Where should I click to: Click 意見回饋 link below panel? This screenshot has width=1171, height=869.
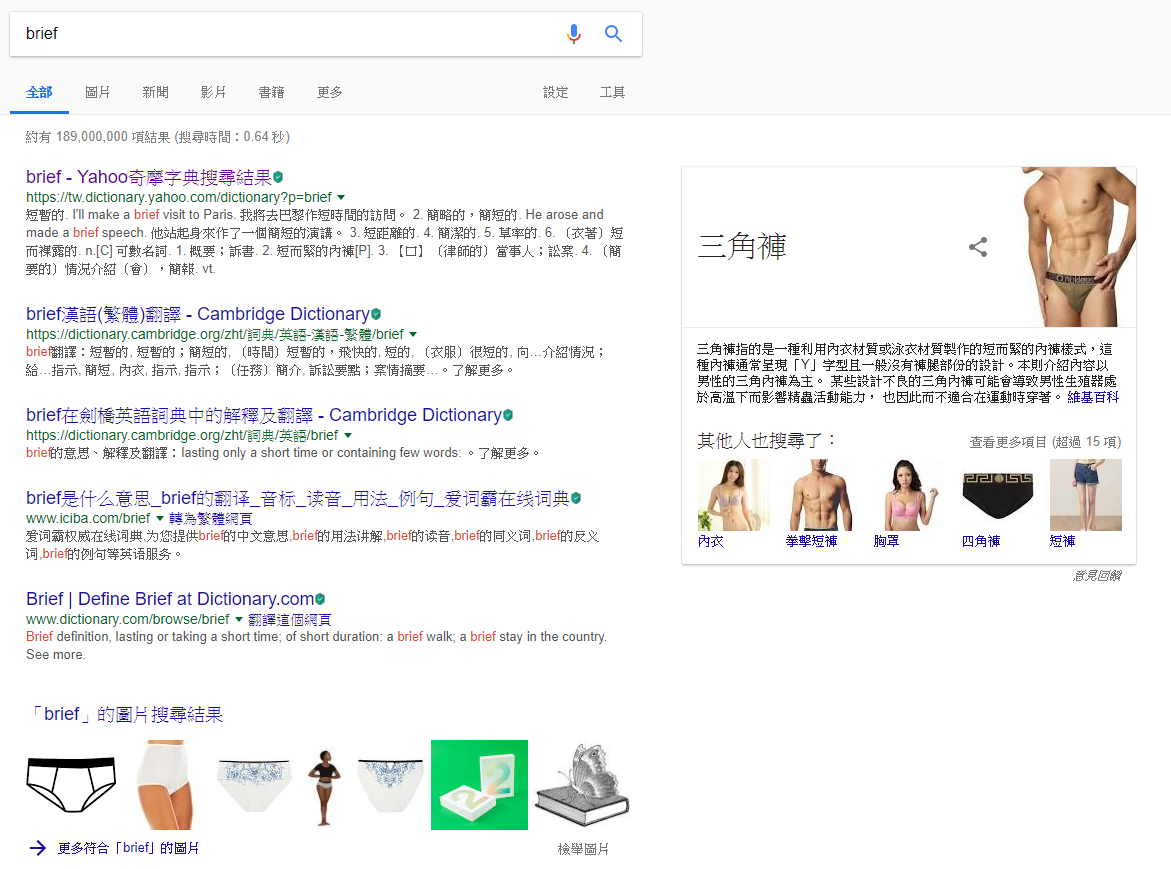coord(1097,576)
